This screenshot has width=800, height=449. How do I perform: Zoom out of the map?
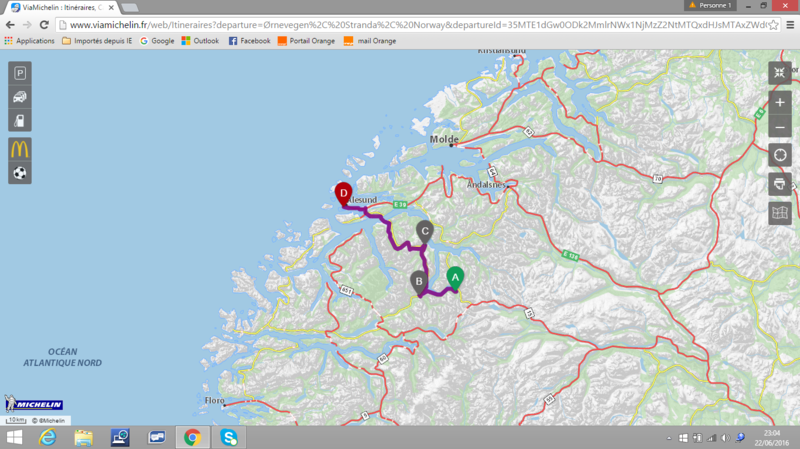780,127
